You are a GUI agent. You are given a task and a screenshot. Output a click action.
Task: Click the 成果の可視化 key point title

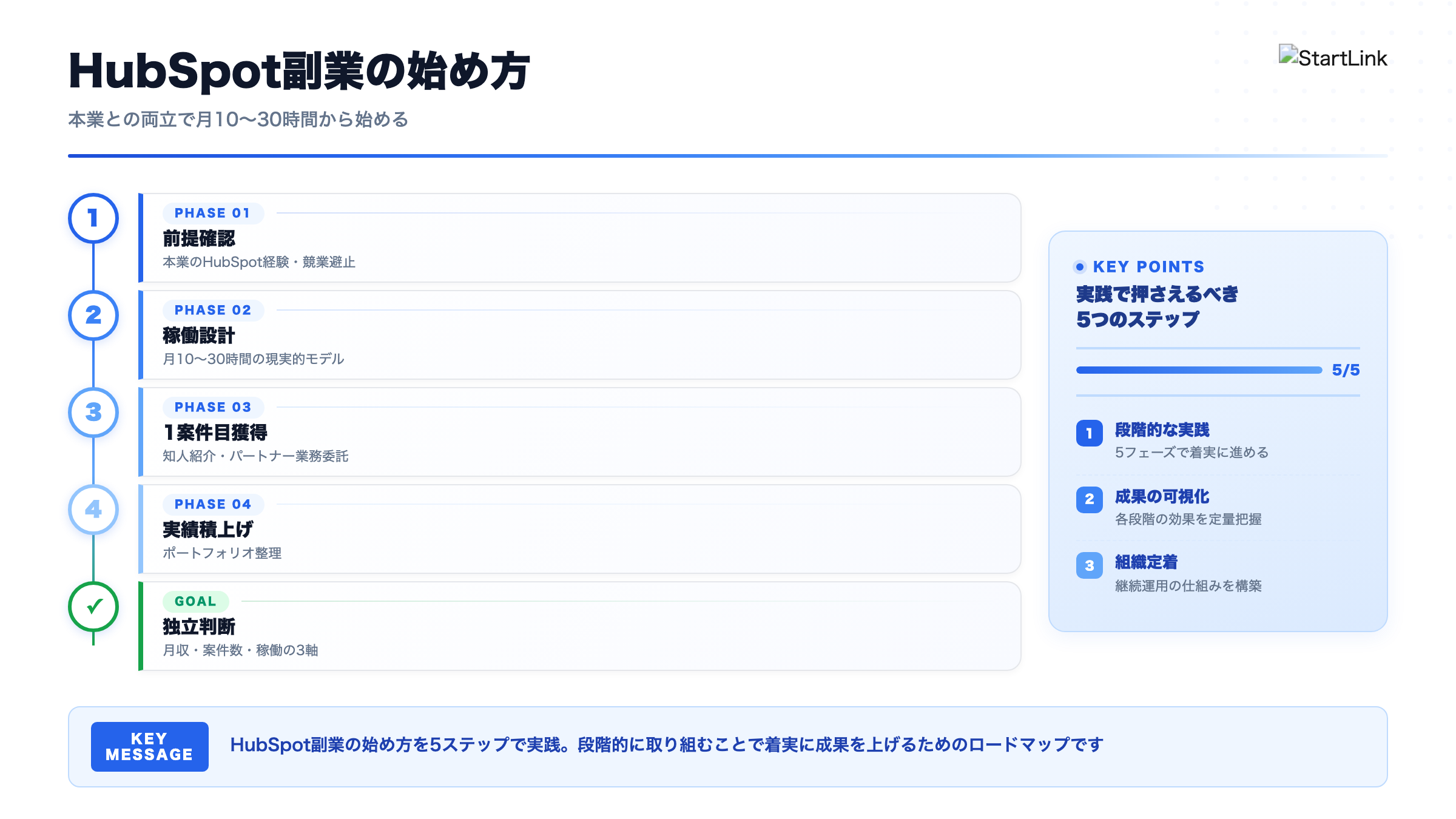click(1162, 497)
